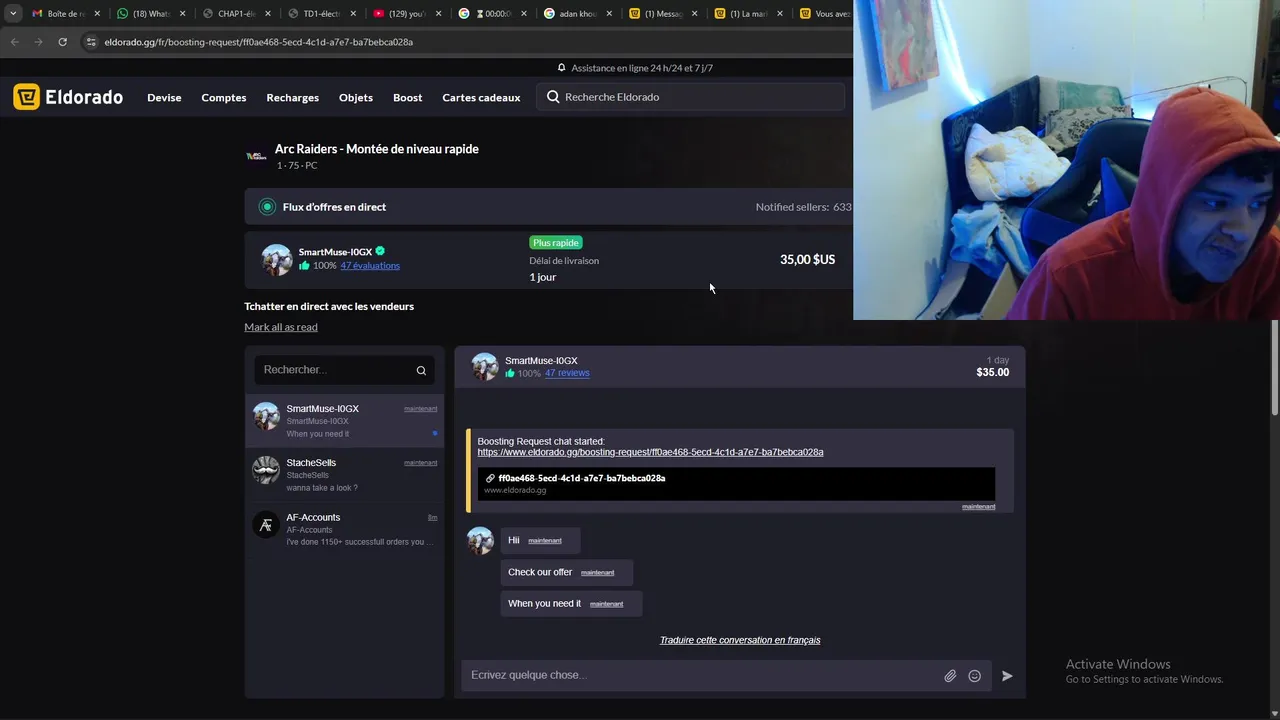
Task: Open the Objets menu
Action: pos(356,97)
